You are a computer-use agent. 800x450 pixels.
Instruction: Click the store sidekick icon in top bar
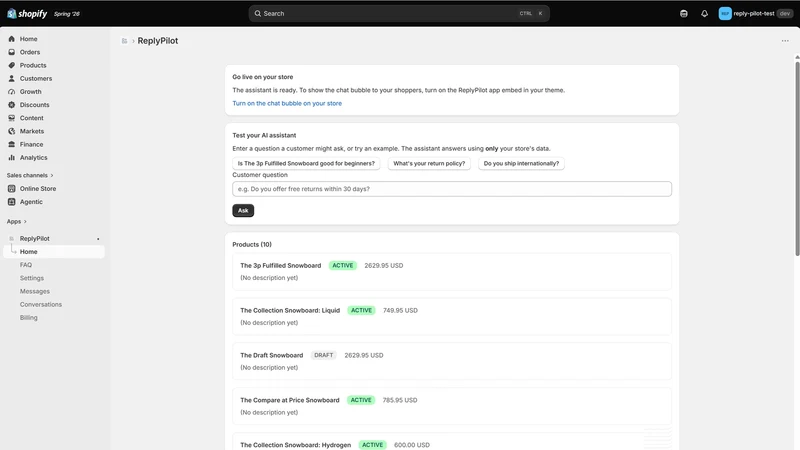(684, 14)
